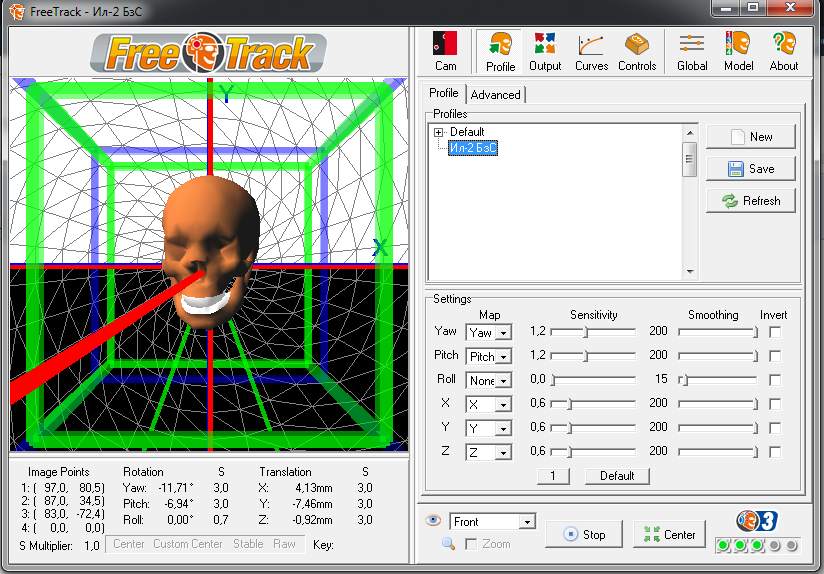Screen dimensions: 824x574
Task: Create a New profile
Action: 750,137
